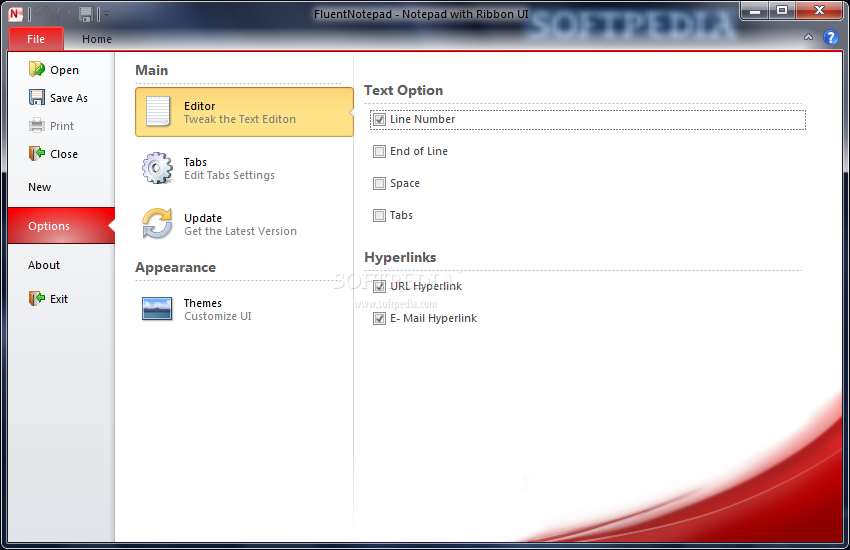Disable the URL Hyperlink checkbox
The height and width of the screenshot is (550, 850).
click(x=379, y=286)
